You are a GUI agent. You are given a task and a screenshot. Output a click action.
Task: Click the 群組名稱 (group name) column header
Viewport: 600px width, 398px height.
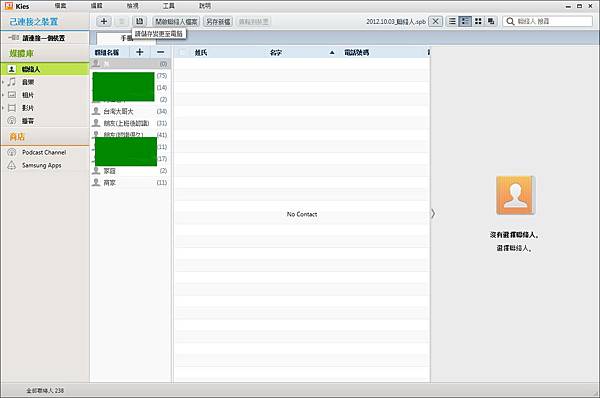(107, 52)
